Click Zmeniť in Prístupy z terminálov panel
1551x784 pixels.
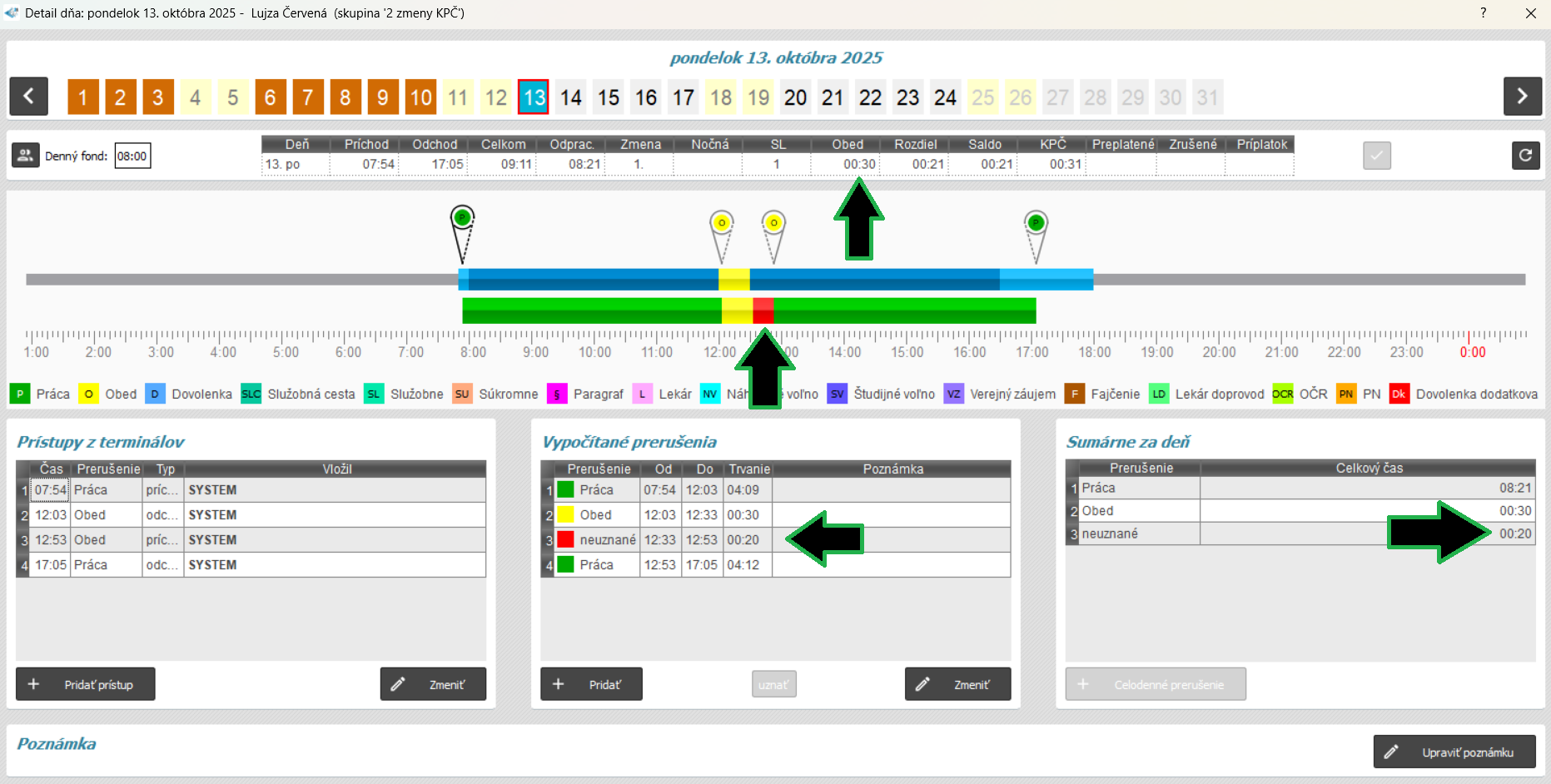[x=433, y=684]
